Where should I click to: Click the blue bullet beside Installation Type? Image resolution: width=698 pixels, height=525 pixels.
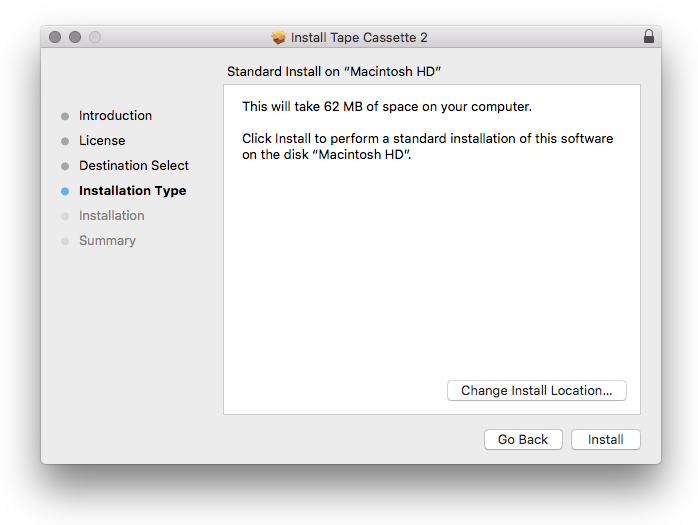click(65, 191)
